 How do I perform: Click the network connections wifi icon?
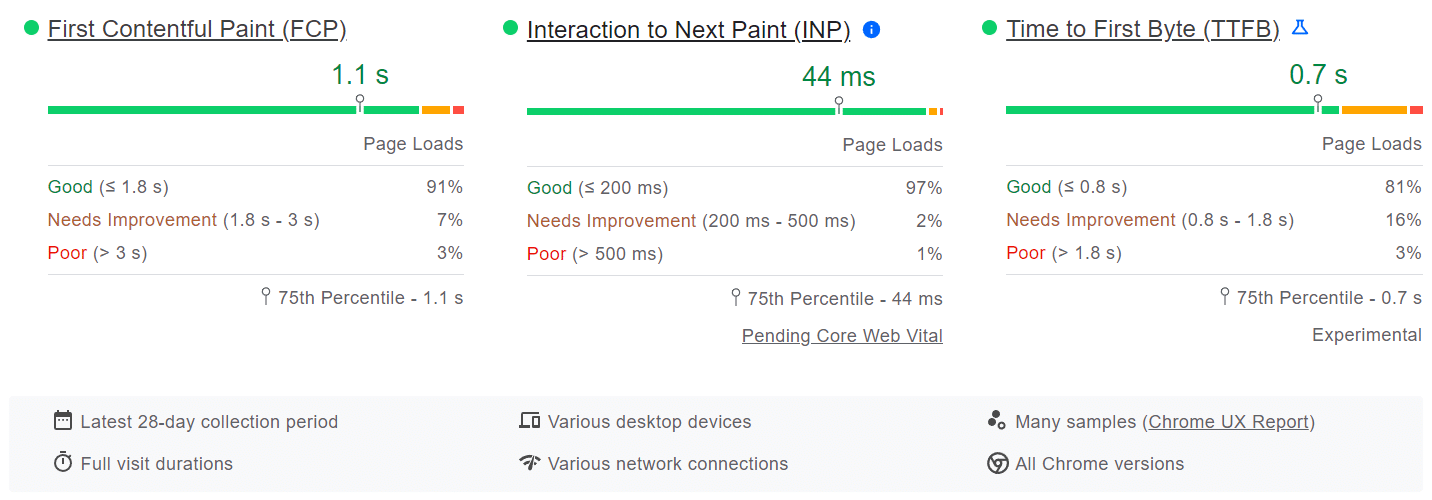pyautogui.click(x=530, y=463)
